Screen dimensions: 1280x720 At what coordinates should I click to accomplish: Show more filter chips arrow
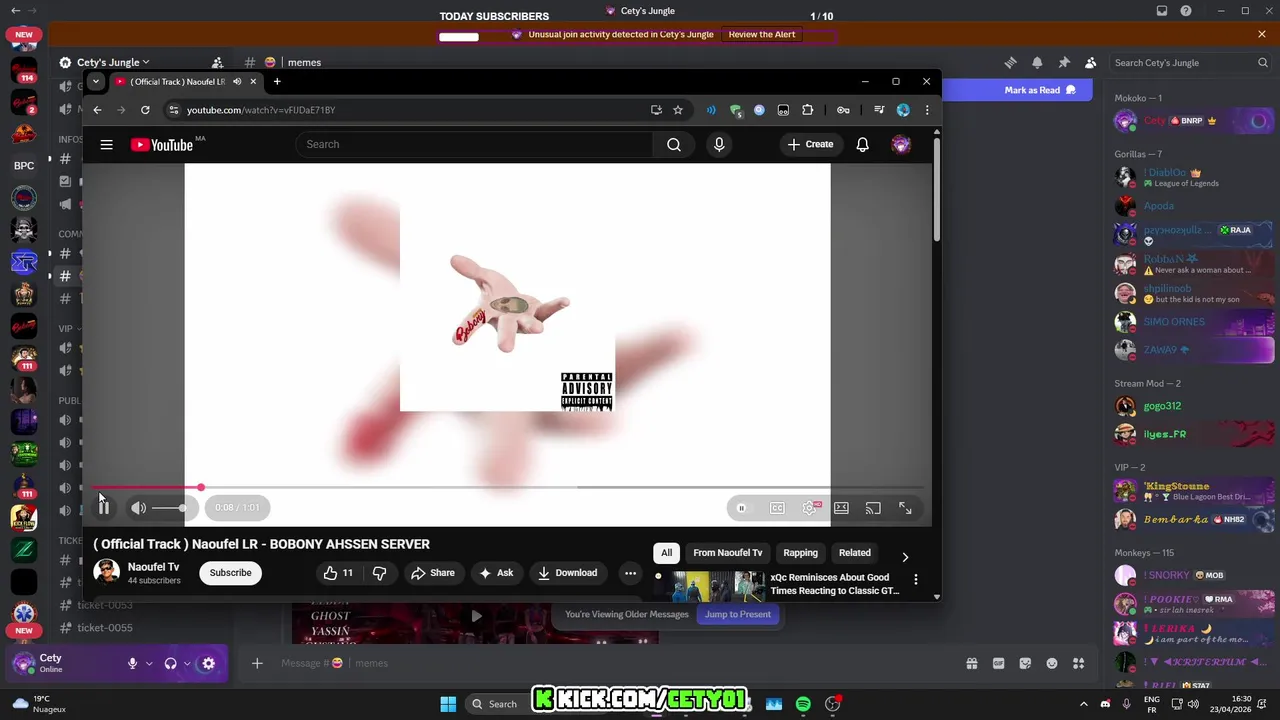tap(905, 557)
